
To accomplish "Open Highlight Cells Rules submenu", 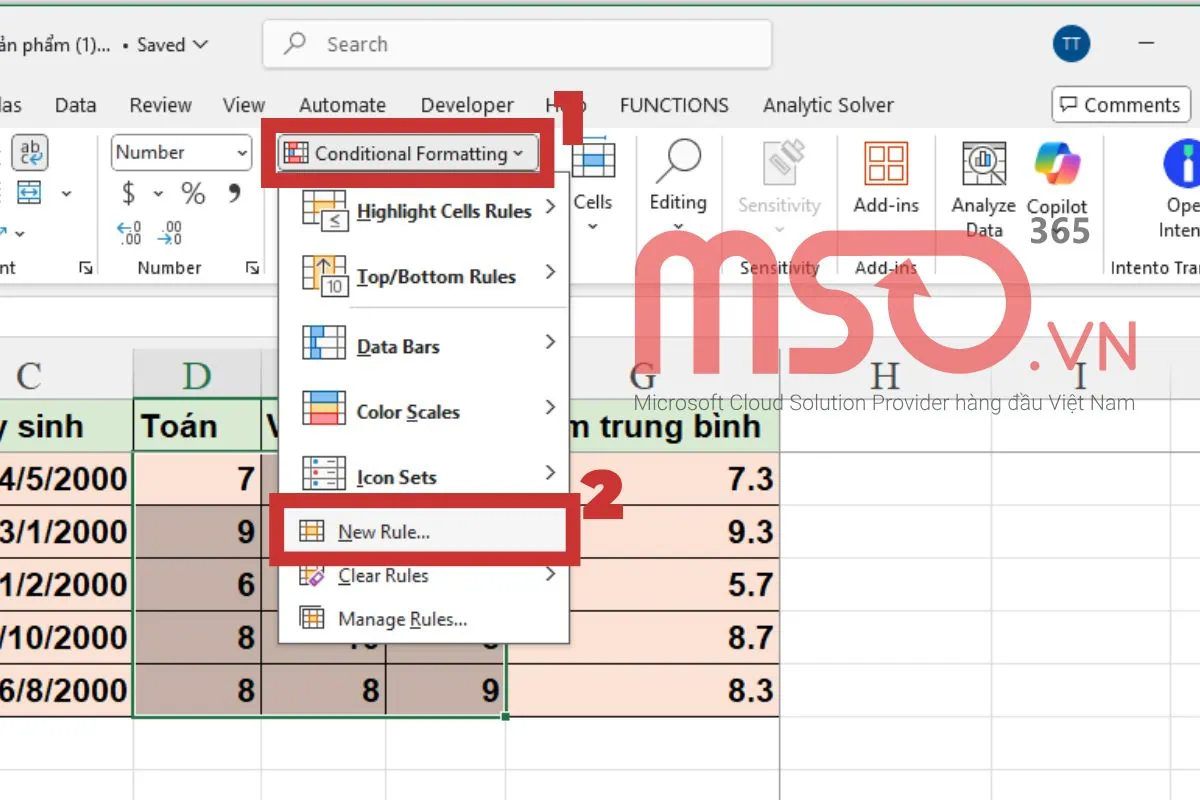I will click(x=430, y=211).
